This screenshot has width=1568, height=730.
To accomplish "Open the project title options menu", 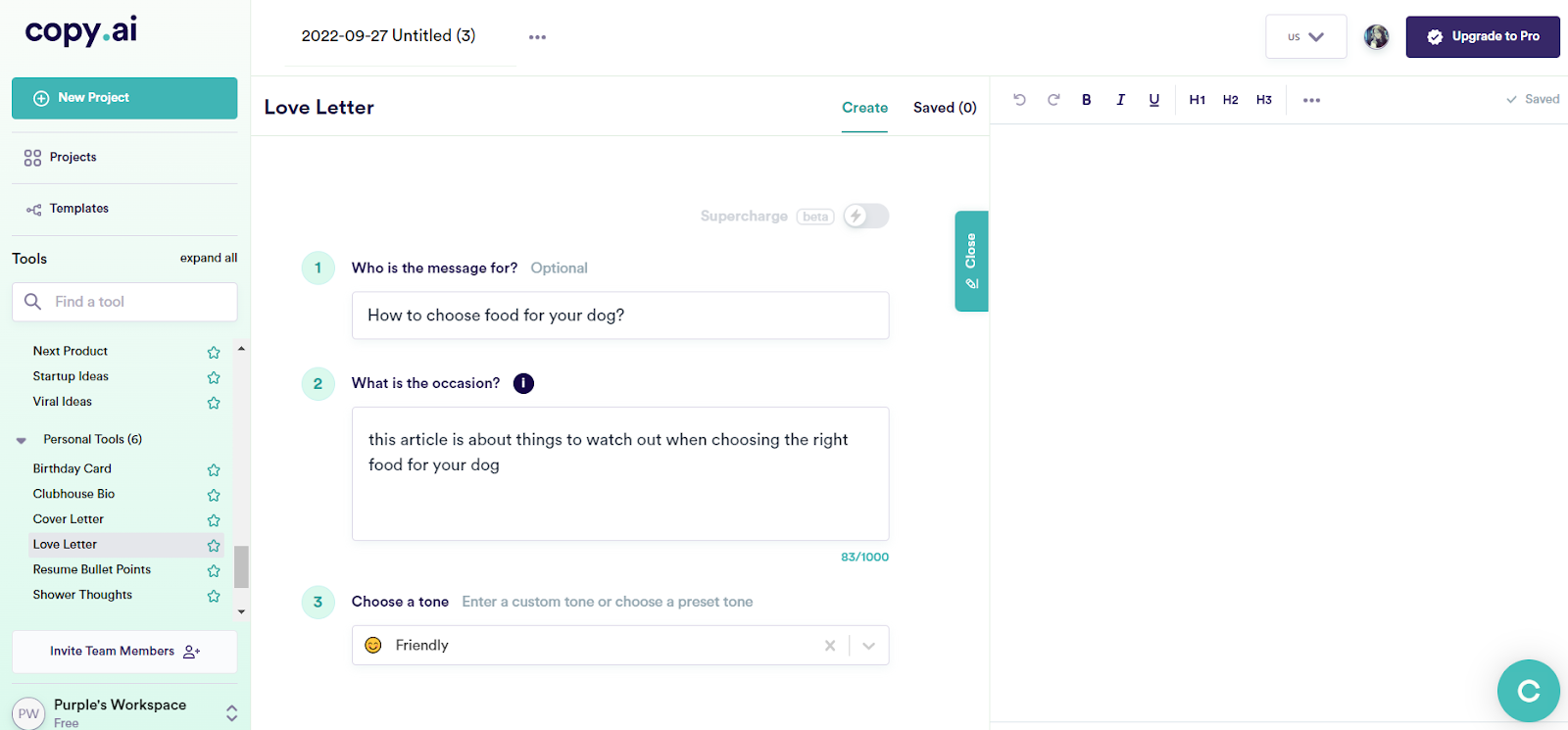I will click(537, 37).
